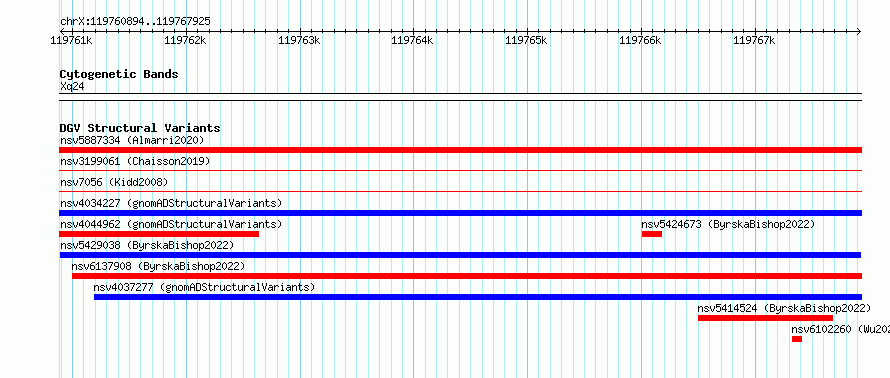Click the thin nsv3199061 red line
Screen dimensions: 890x378
coord(460,170)
